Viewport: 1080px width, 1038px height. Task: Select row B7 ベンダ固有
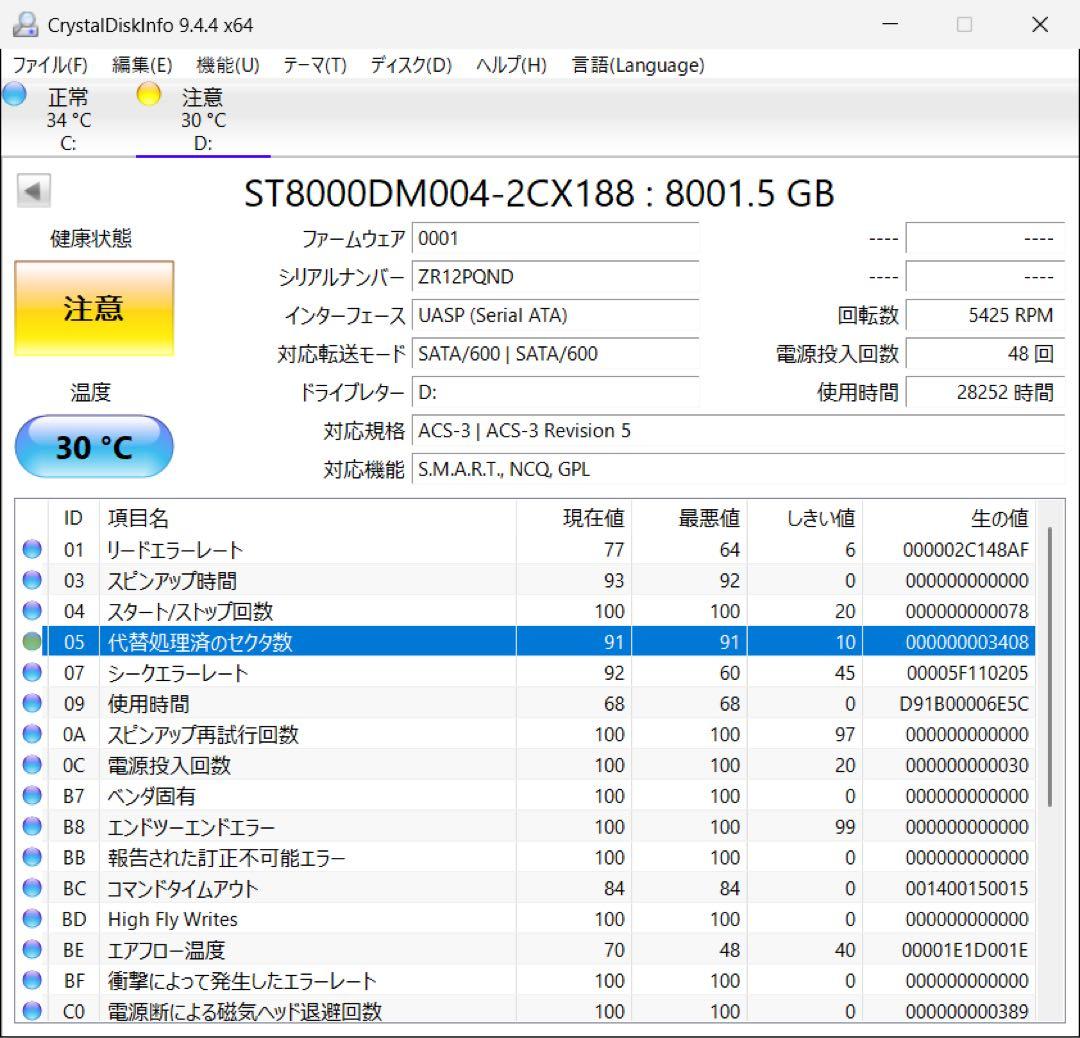coord(526,796)
